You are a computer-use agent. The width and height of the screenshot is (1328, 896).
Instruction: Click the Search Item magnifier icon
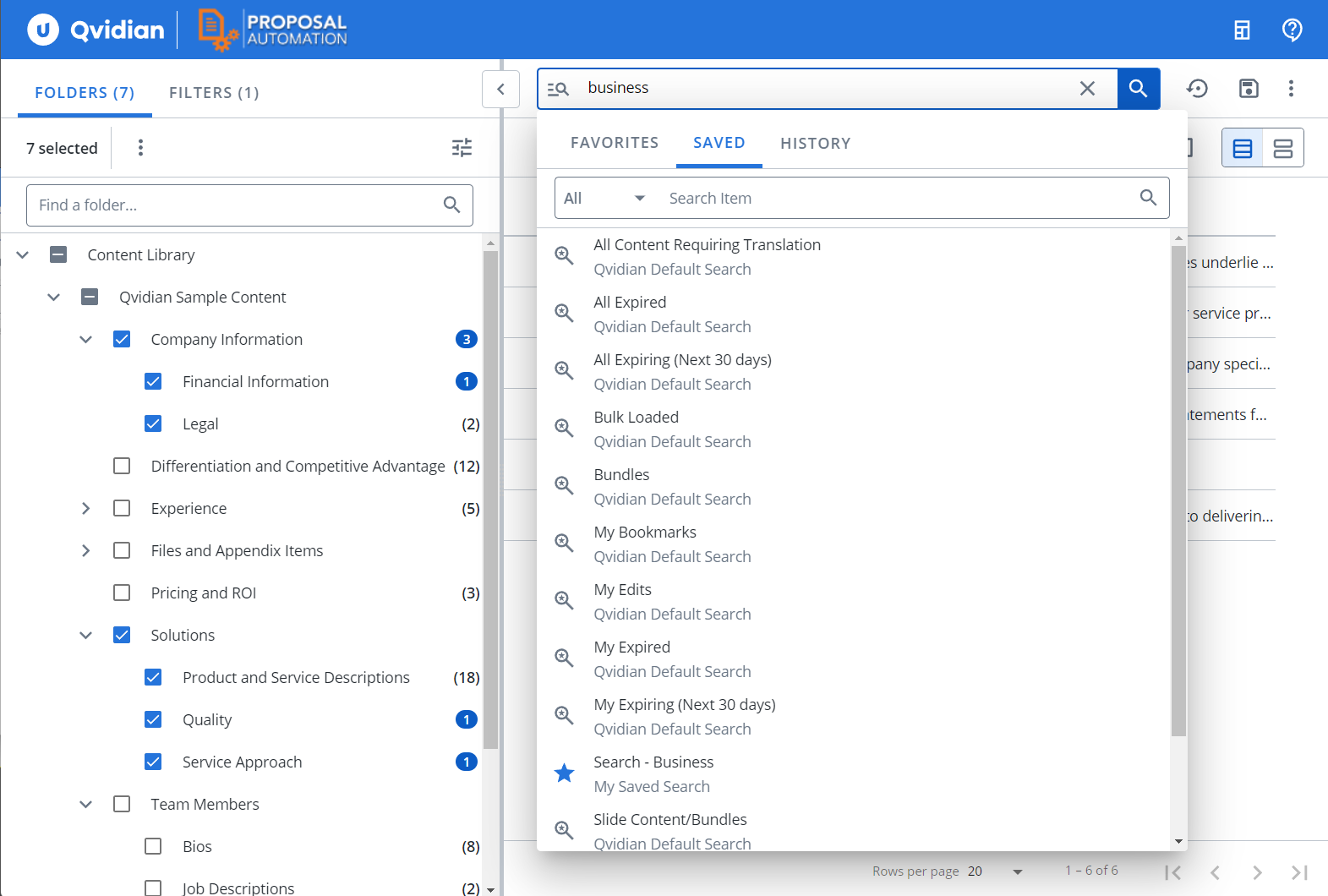tap(1148, 198)
